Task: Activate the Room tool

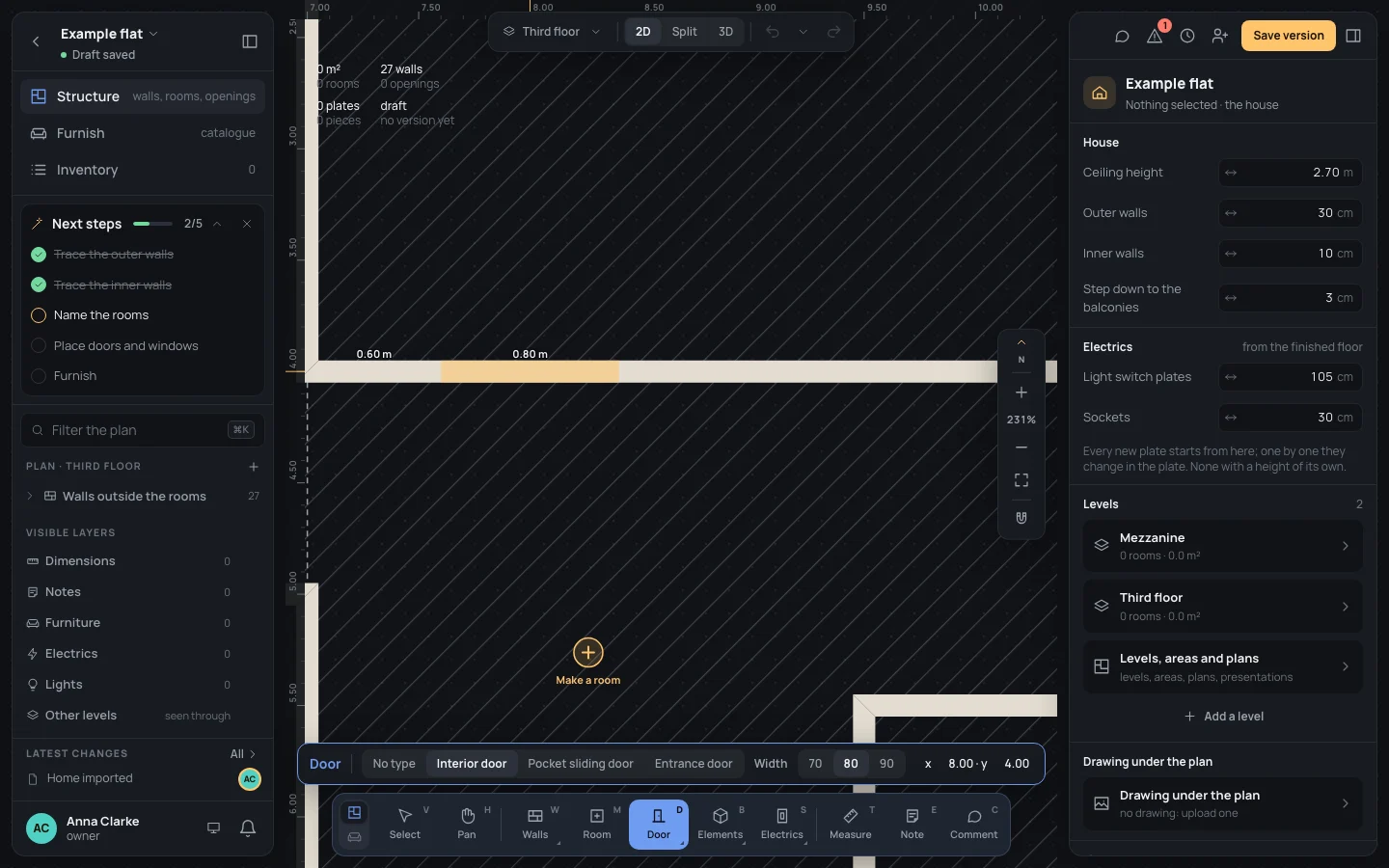Action: (x=597, y=825)
